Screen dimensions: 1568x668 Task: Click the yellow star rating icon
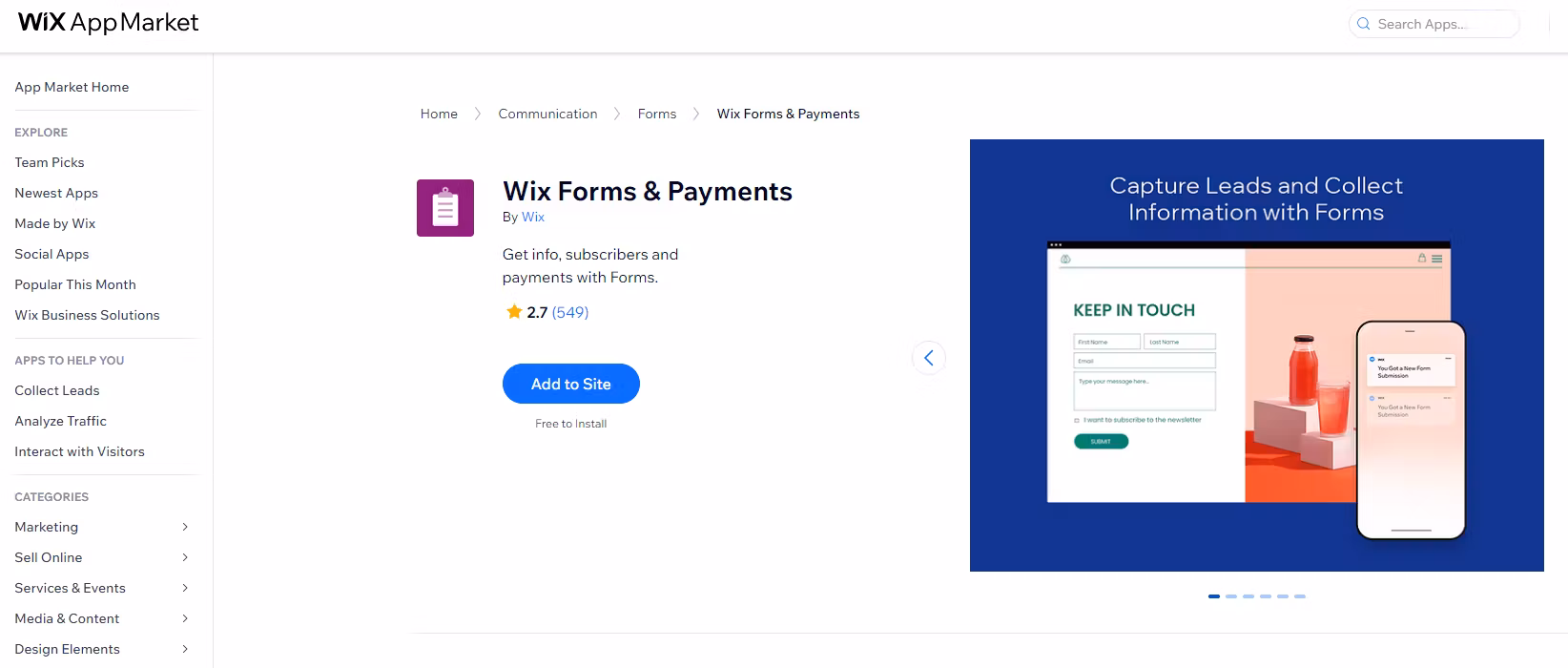513,311
